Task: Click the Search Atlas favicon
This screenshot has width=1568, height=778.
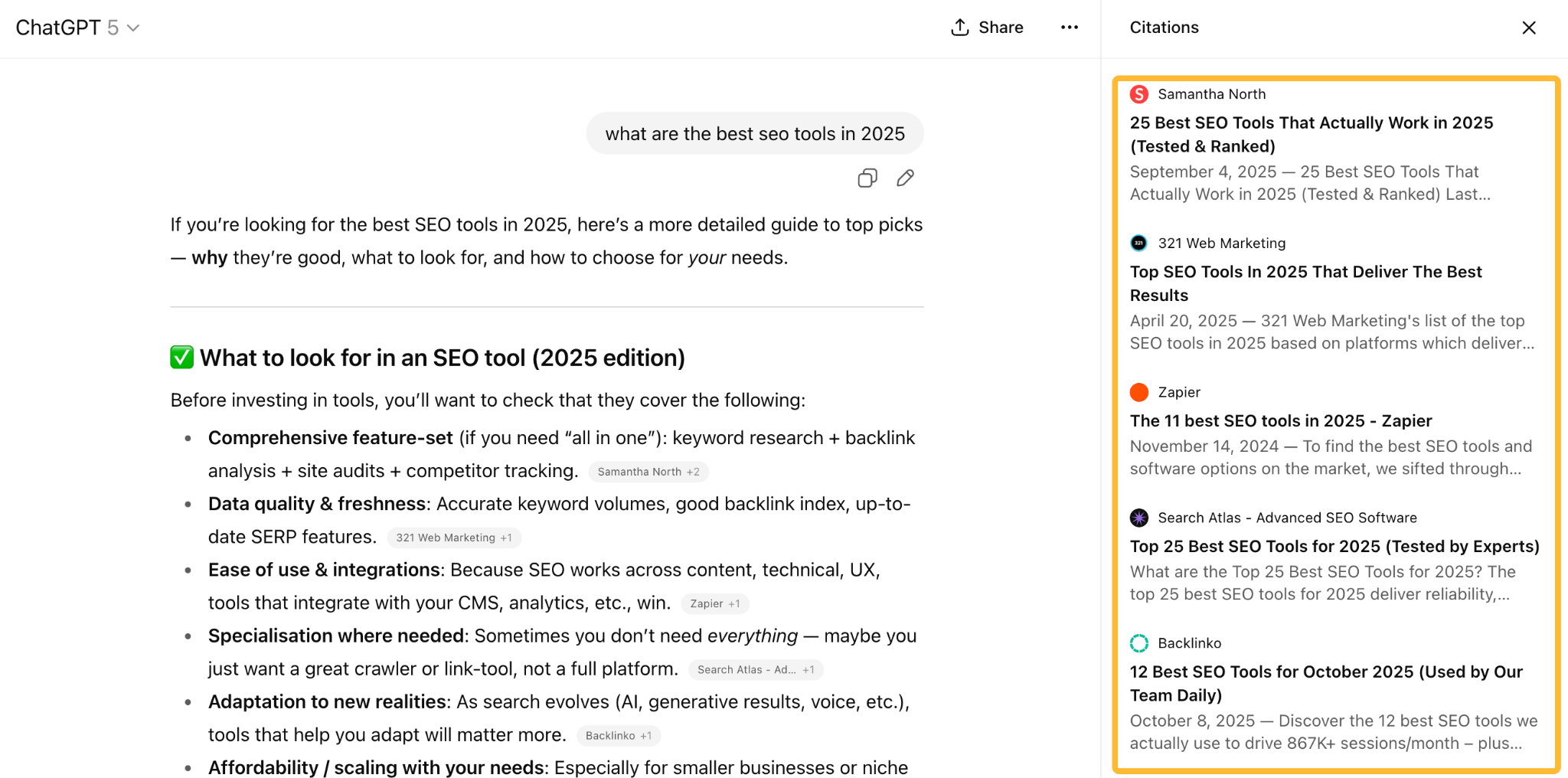Action: coord(1138,518)
